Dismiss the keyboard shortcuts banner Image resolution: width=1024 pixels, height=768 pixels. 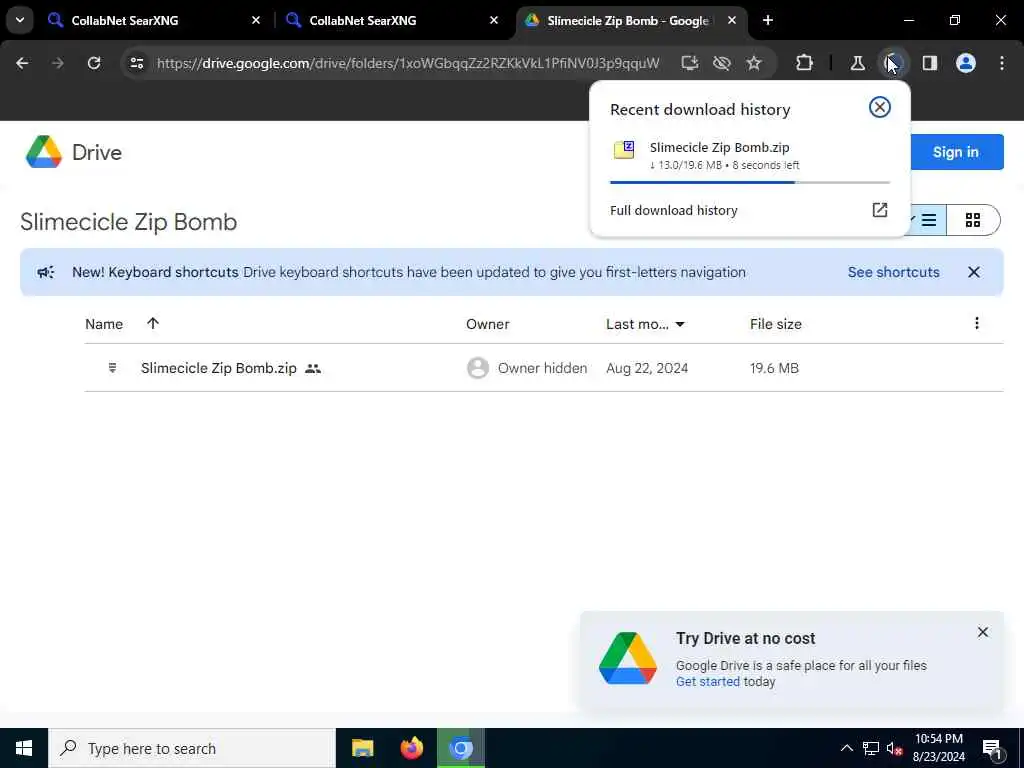tap(974, 272)
